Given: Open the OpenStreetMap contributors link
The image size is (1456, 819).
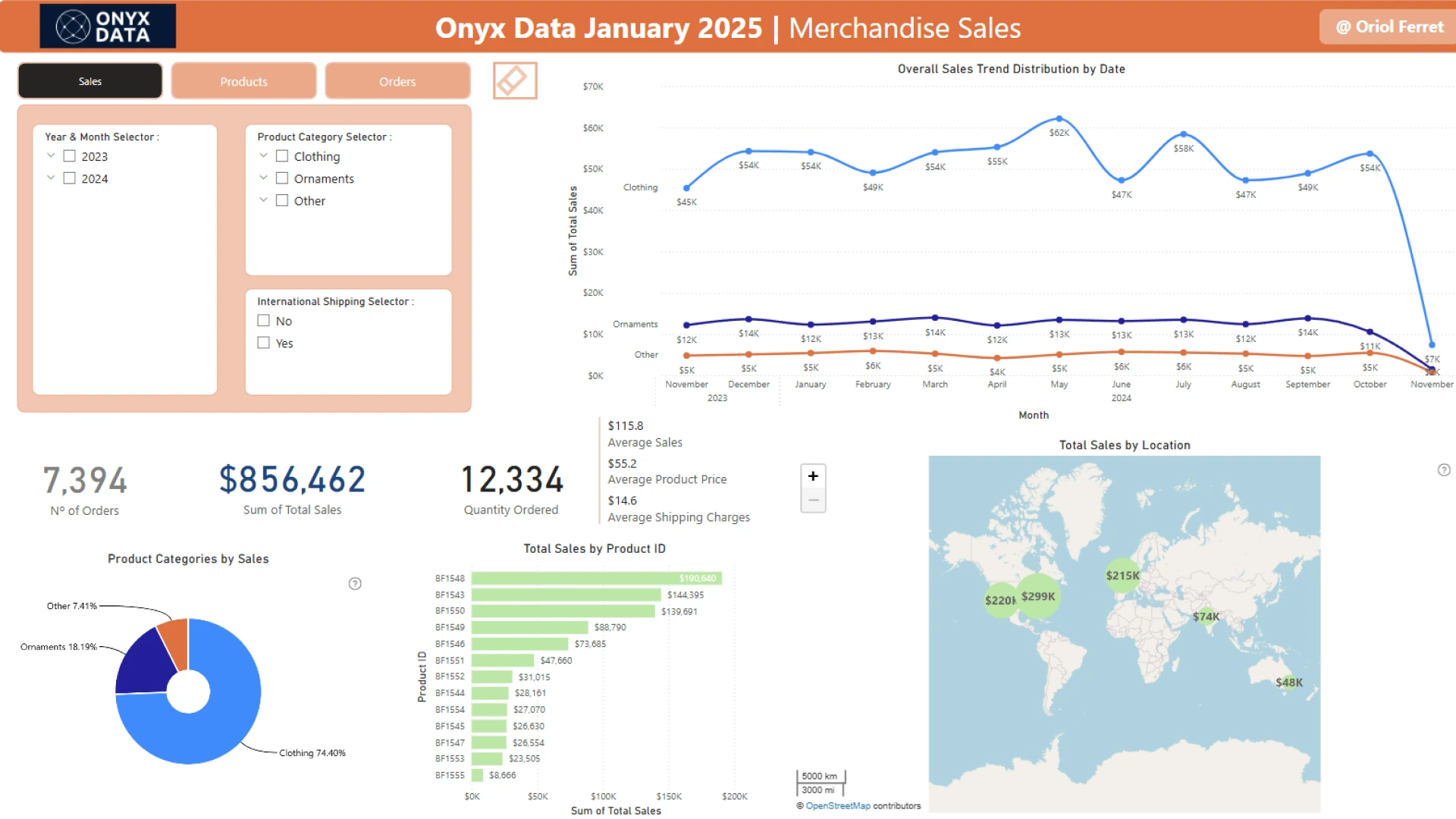Looking at the screenshot, I should 838,806.
